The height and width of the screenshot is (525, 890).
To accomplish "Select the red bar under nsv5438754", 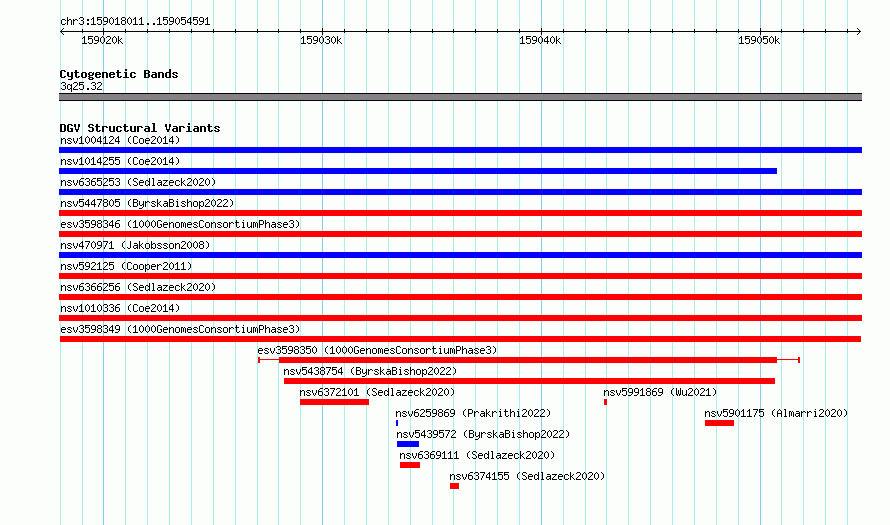I will pos(529,381).
